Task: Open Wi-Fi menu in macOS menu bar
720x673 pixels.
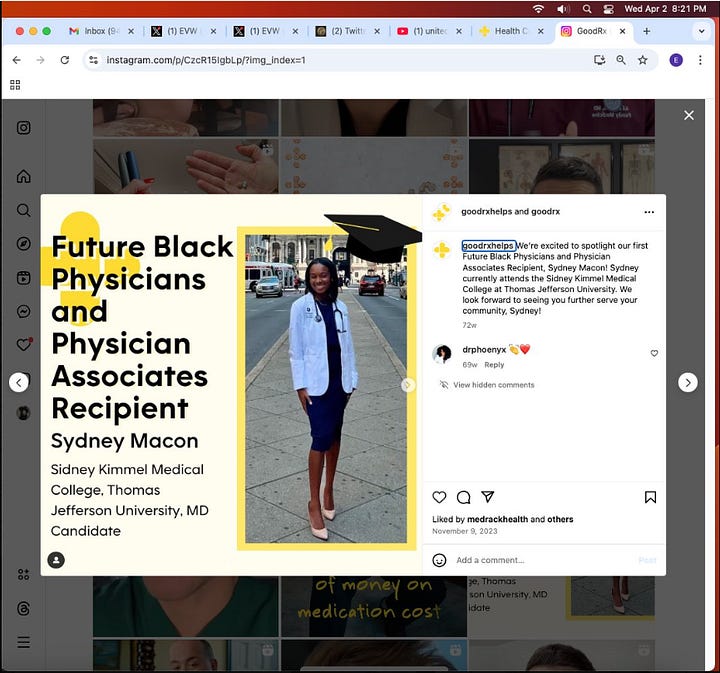Action: click(x=538, y=9)
